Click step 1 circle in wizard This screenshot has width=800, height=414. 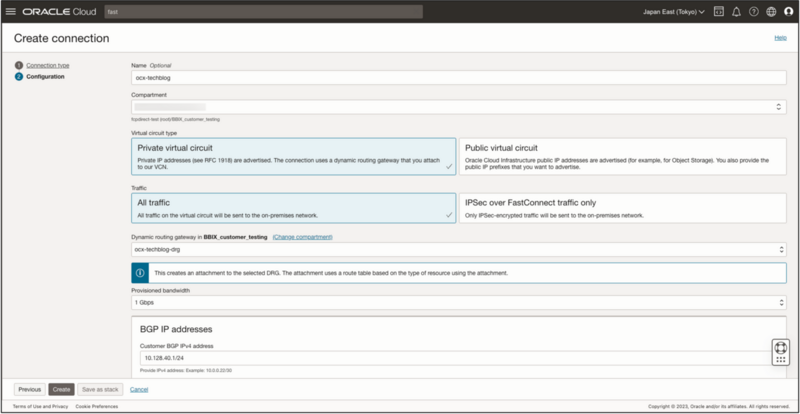coord(19,65)
